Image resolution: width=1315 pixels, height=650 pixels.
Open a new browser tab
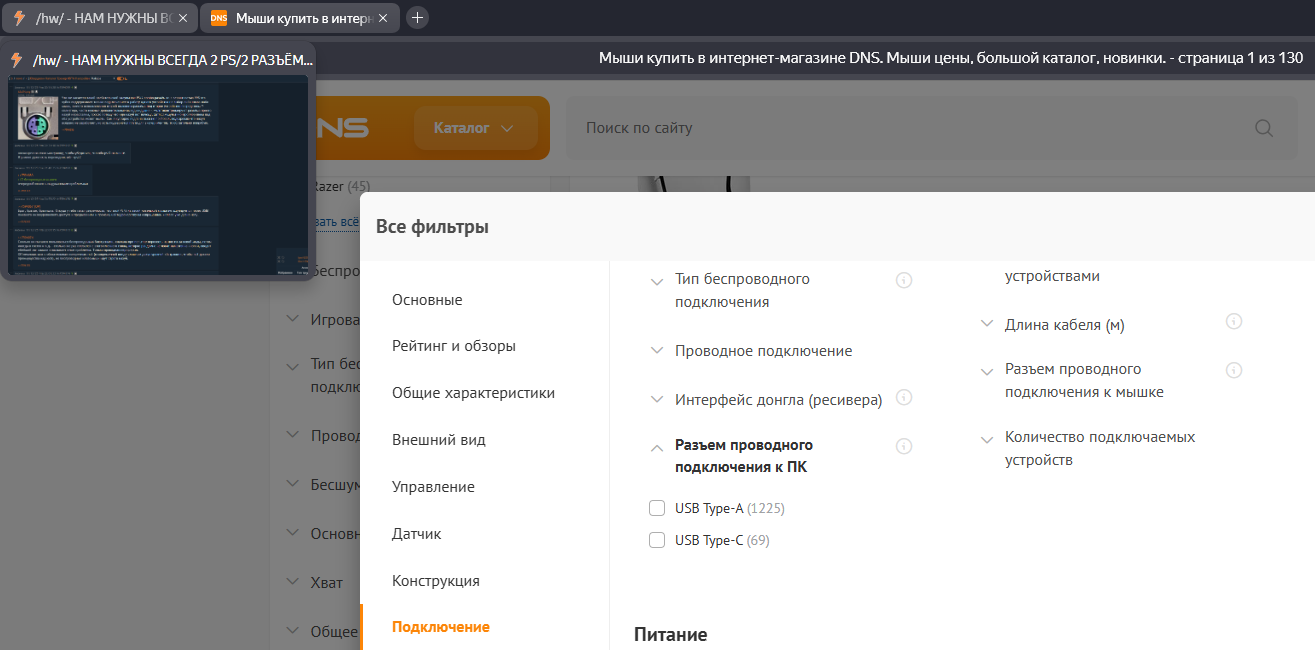tap(418, 17)
